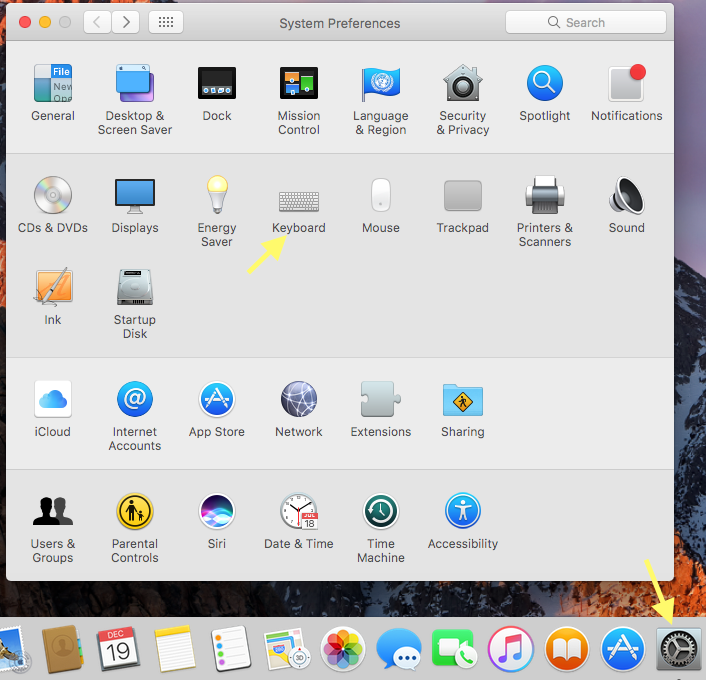The width and height of the screenshot is (706, 680).
Task: Launch FaceTime from the Dock
Action: 454,649
